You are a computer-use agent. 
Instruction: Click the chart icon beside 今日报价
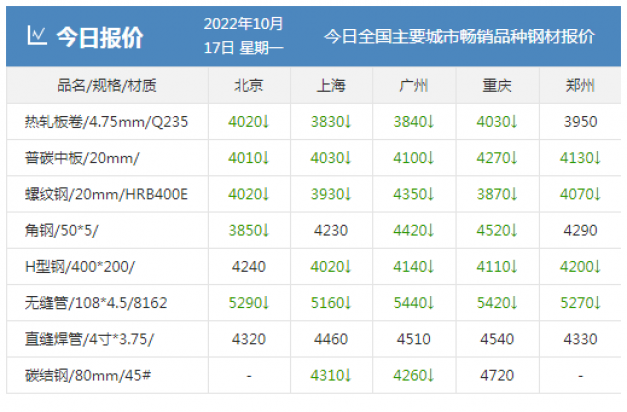point(36,37)
